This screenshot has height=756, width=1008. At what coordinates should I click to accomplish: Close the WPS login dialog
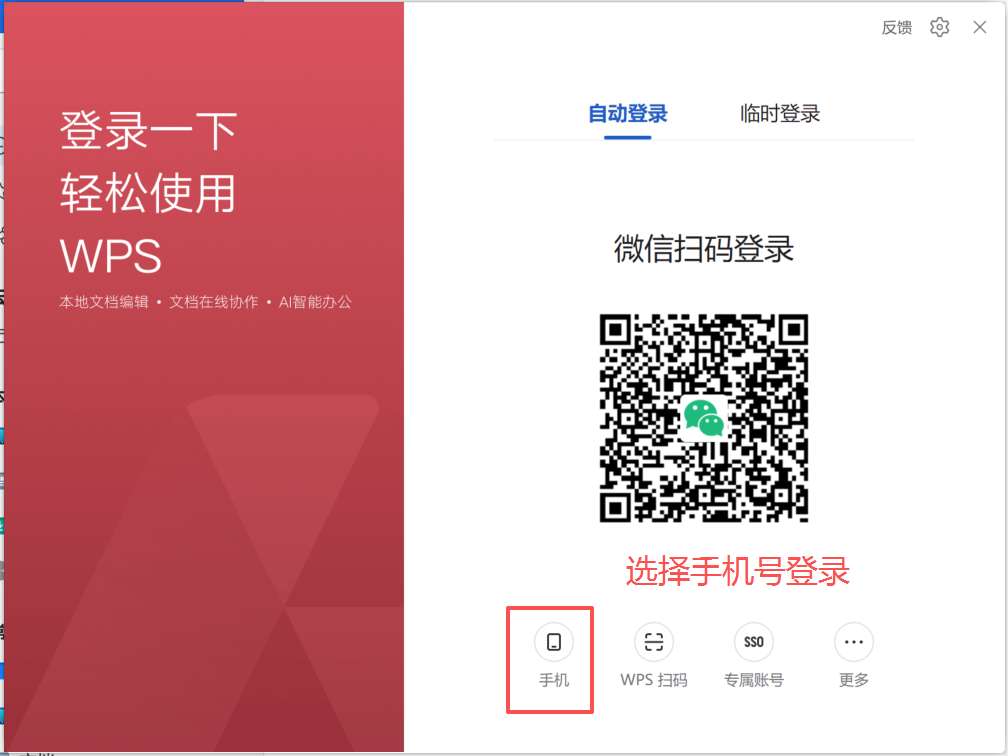coord(980,28)
